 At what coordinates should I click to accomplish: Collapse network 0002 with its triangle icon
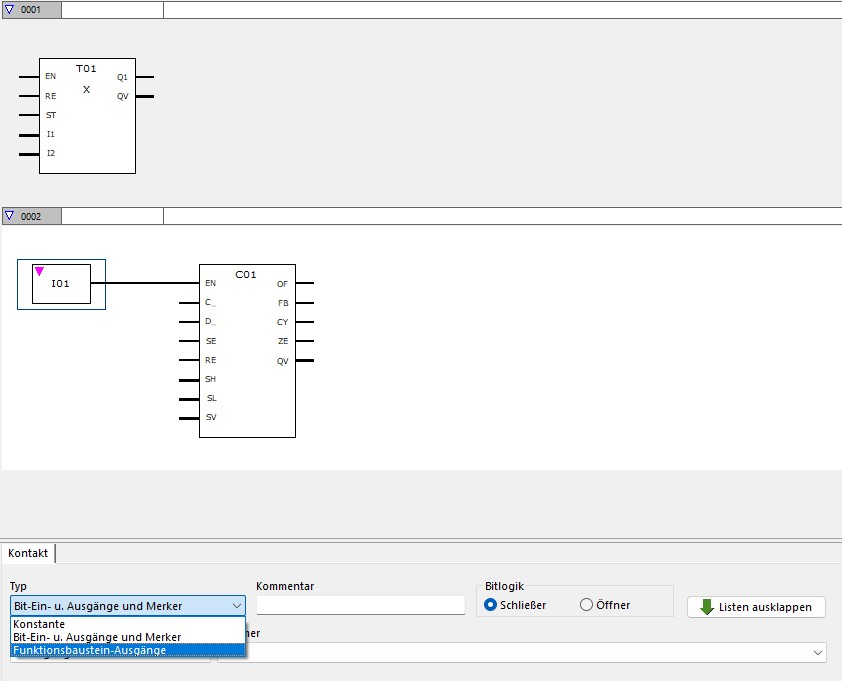(x=10, y=216)
